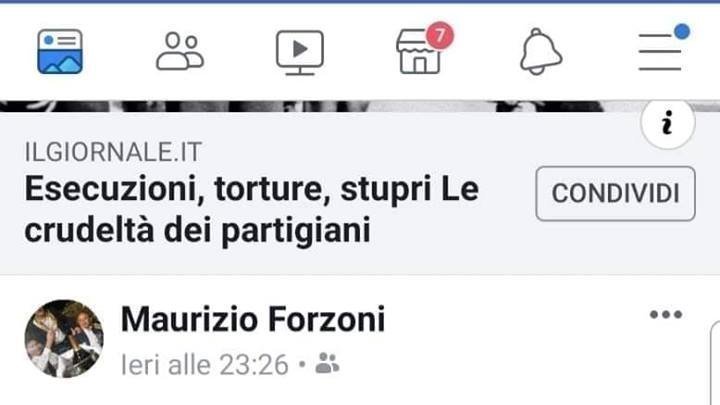Image resolution: width=720 pixels, height=405 pixels.
Task: Tap the 'Ieri alle 23:26' timestamp
Action: (205, 365)
